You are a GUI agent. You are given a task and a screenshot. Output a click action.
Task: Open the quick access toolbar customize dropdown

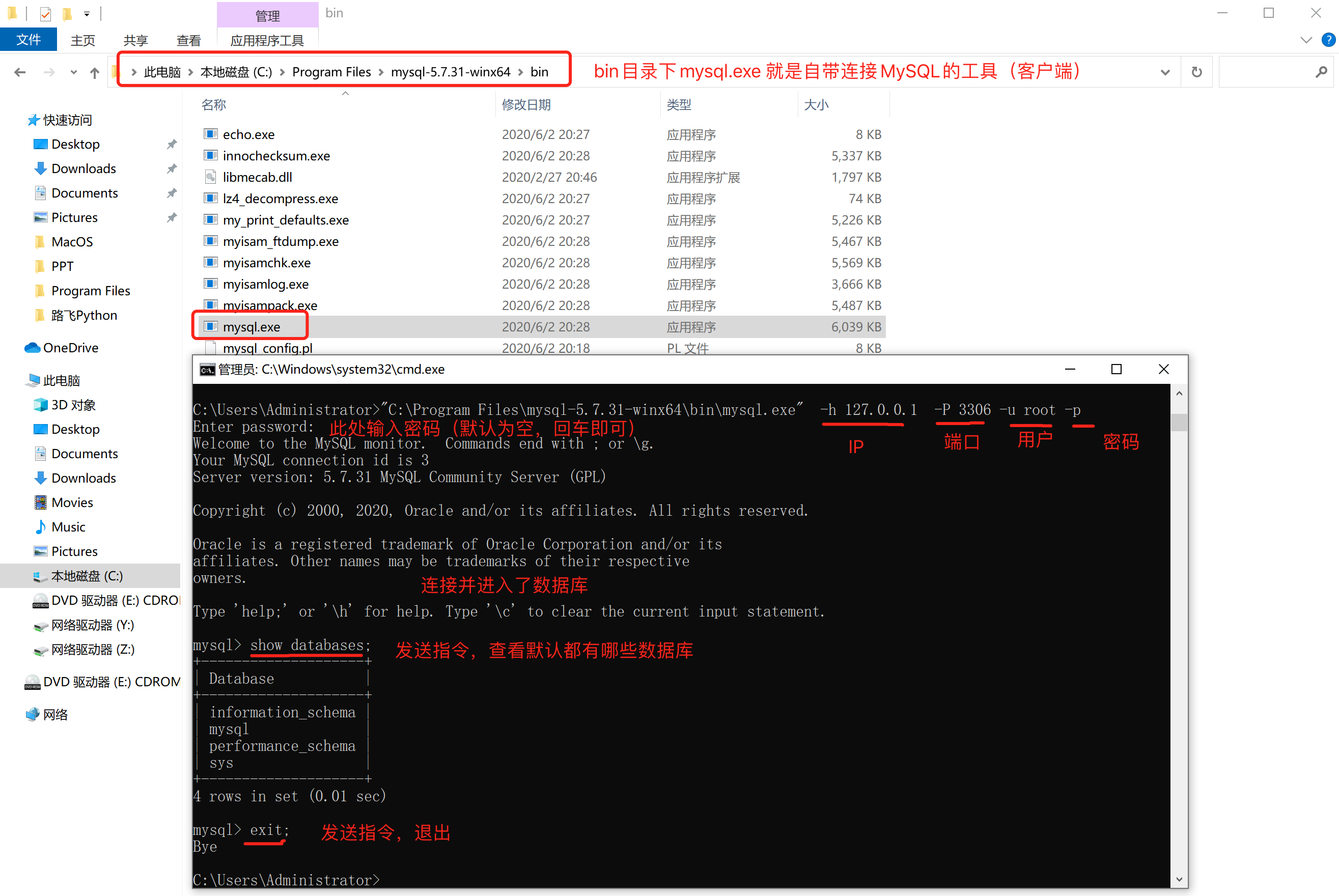point(87,13)
